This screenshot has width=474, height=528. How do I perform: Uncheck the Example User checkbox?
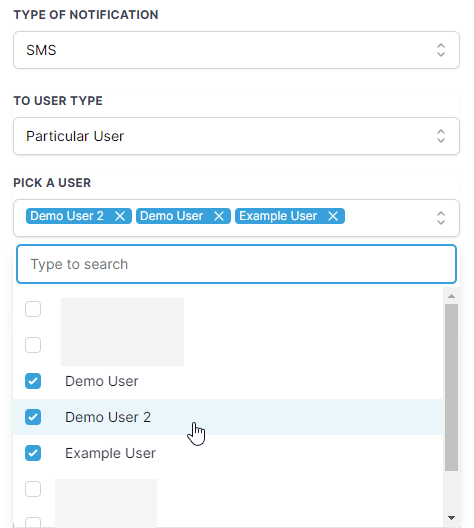click(x=33, y=453)
